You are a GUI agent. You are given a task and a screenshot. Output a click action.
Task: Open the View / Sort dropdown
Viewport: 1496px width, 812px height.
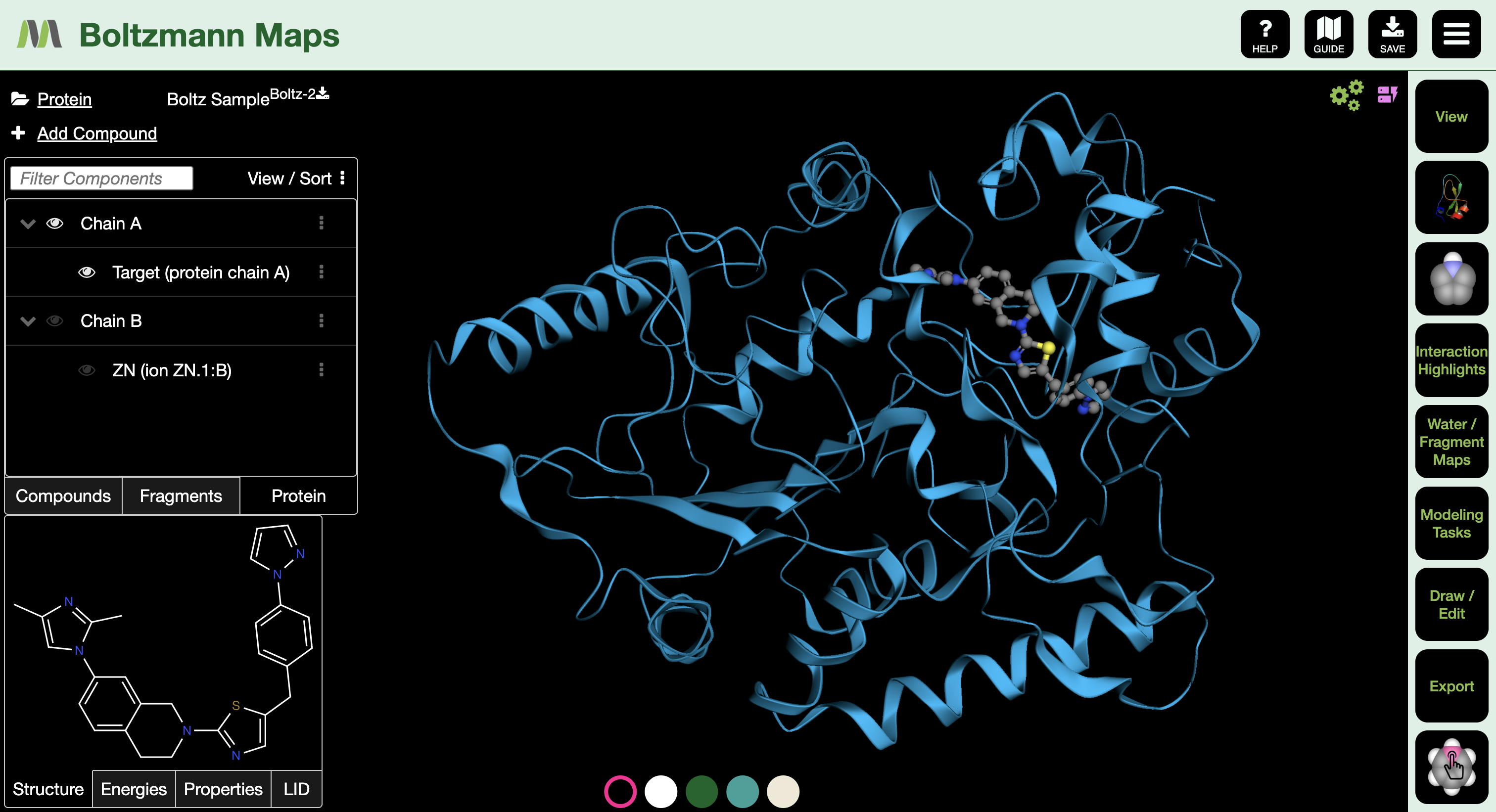click(297, 178)
